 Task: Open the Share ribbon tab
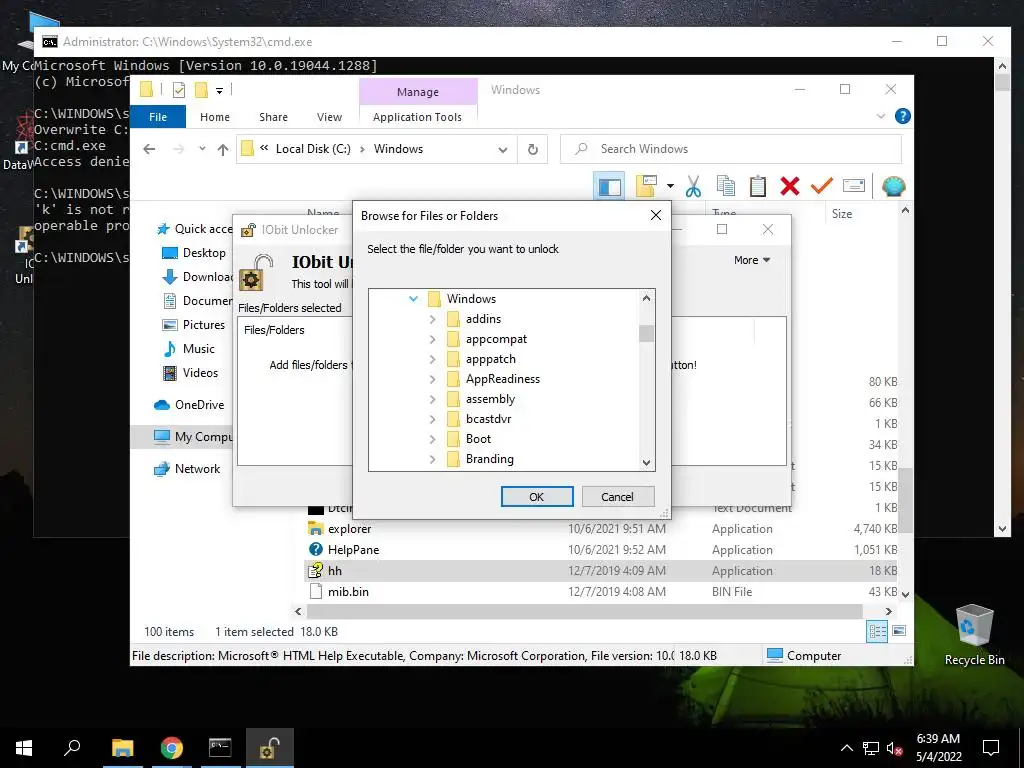pos(273,117)
